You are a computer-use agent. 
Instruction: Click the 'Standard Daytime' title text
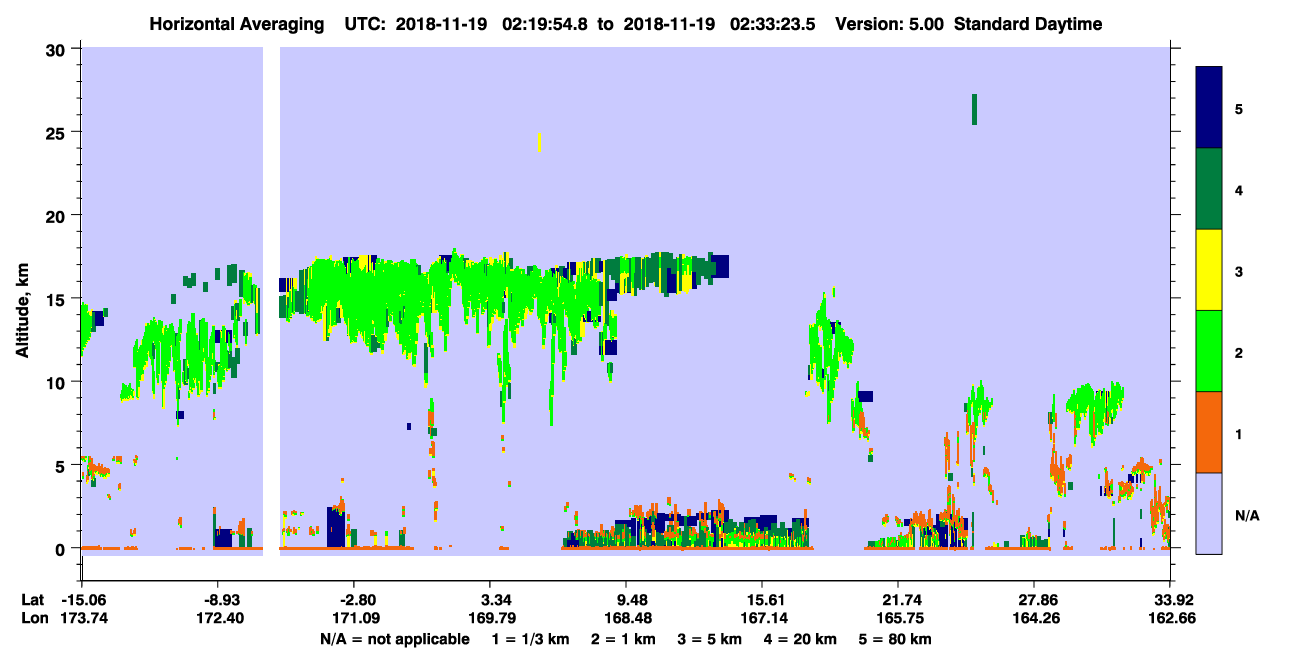tap(1028, 24)
